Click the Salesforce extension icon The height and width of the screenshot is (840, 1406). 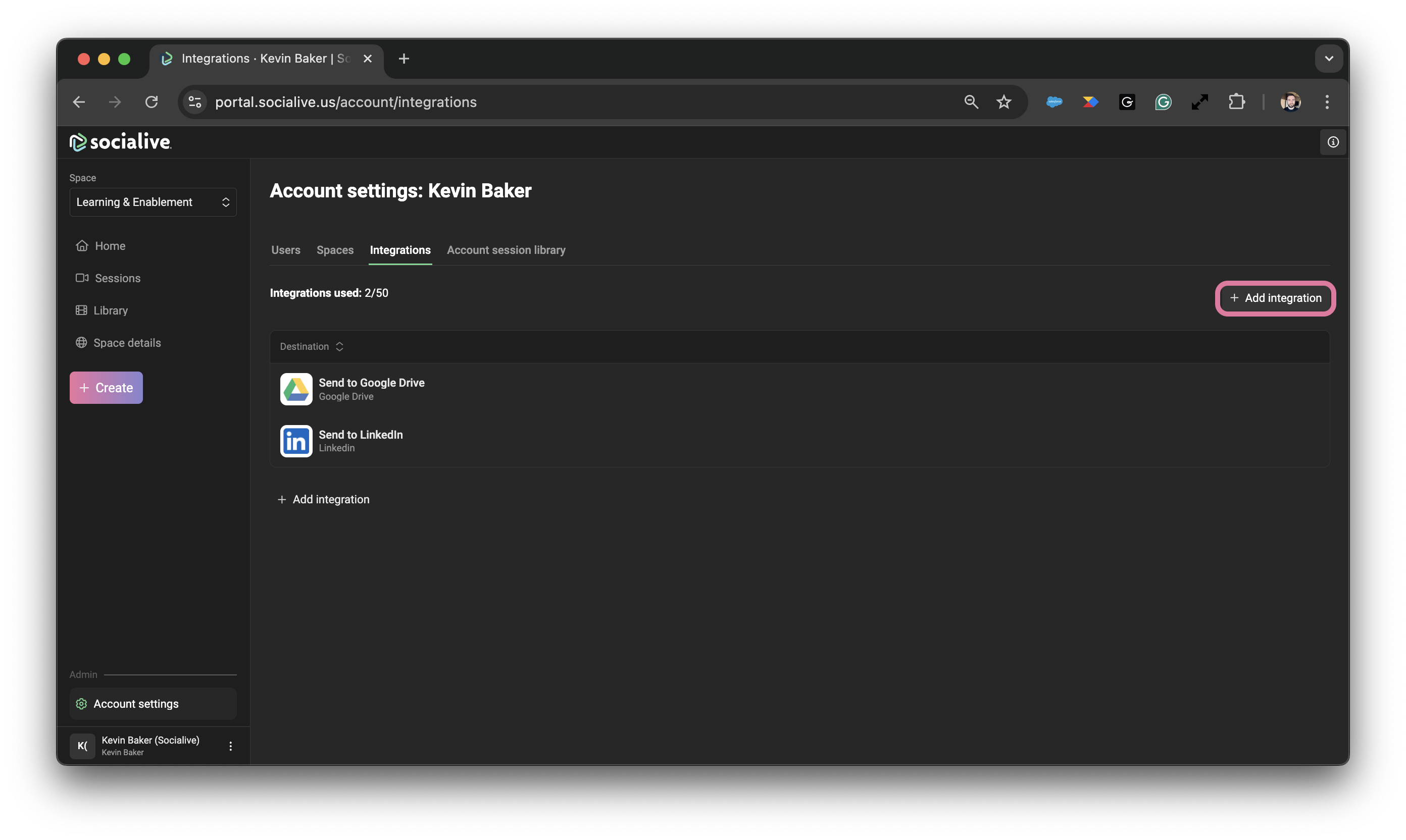1054,102
